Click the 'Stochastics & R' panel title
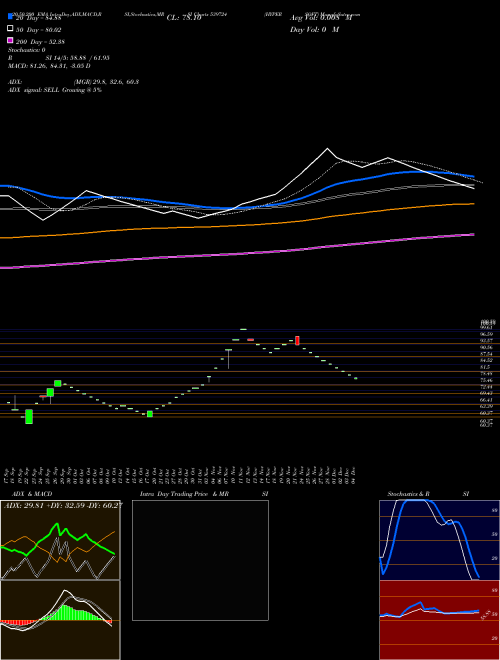This screenshot has width=500, height=660. [409, 494]
